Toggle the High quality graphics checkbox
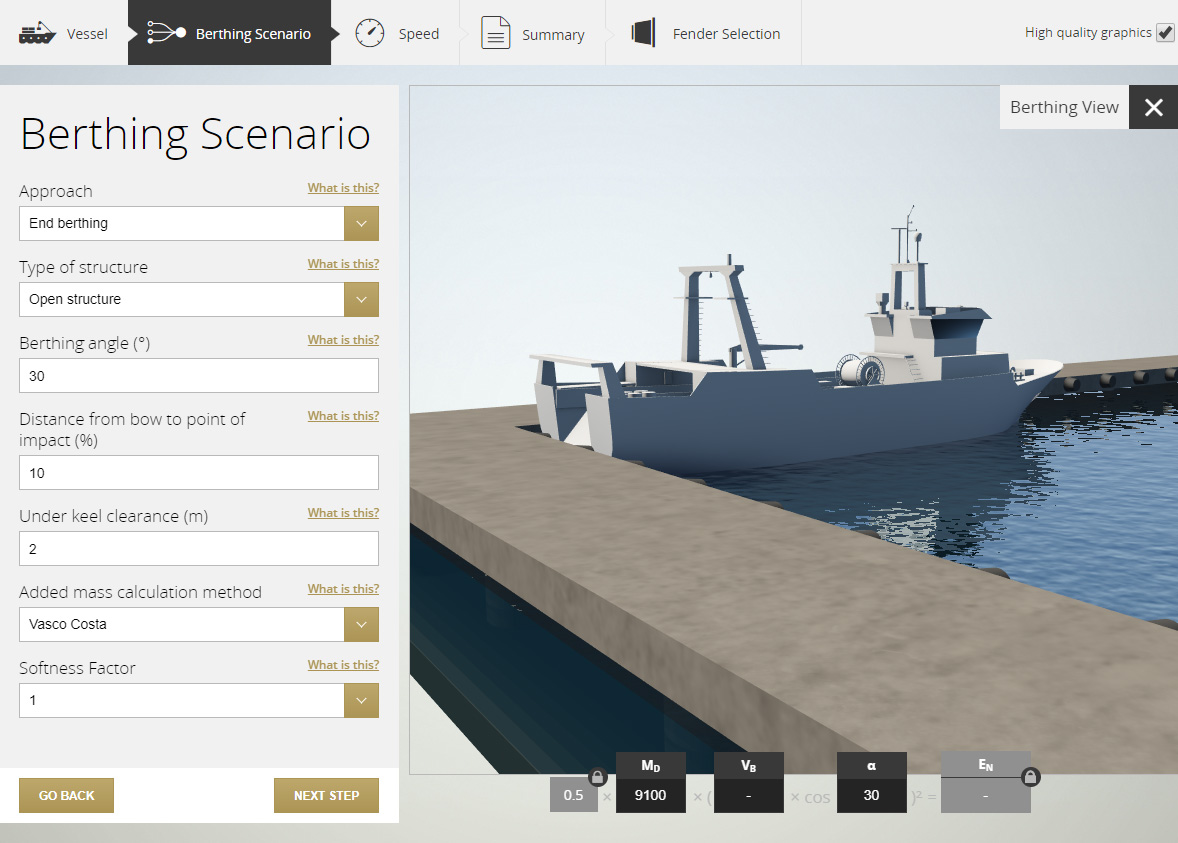1178x843 pixels. [1165, 33]
